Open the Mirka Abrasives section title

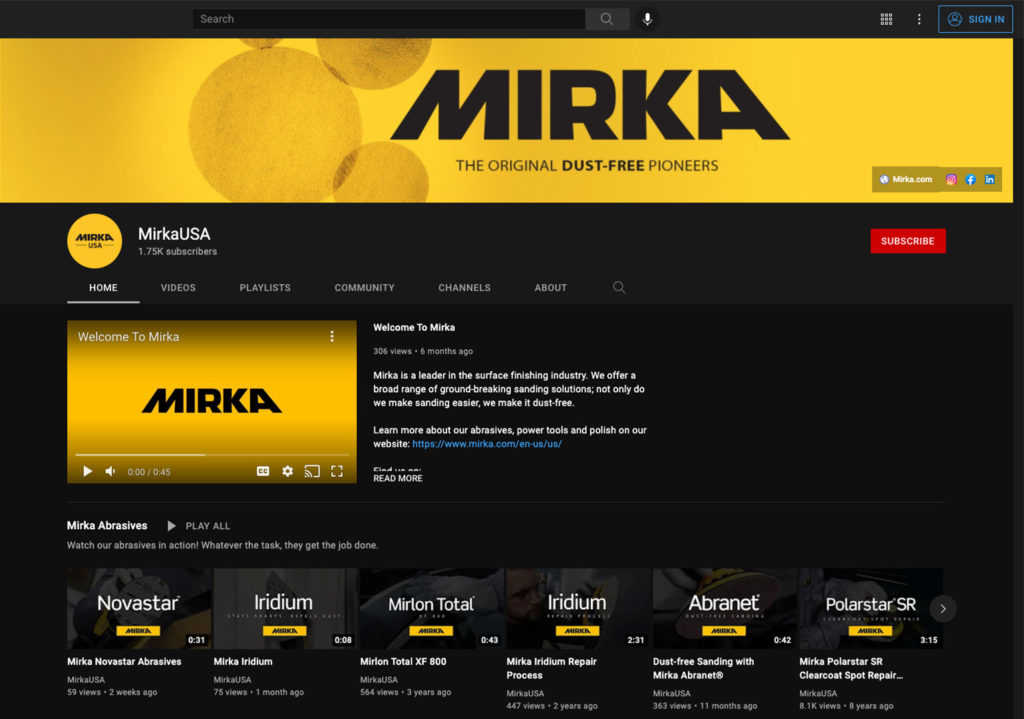pyautogui.click(x=107, y=526)
